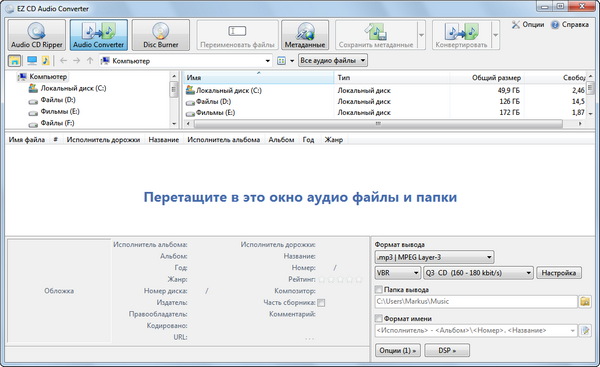
Task: Open Сохранить метаданные dropdown arrow
Action: click(421, 35)
